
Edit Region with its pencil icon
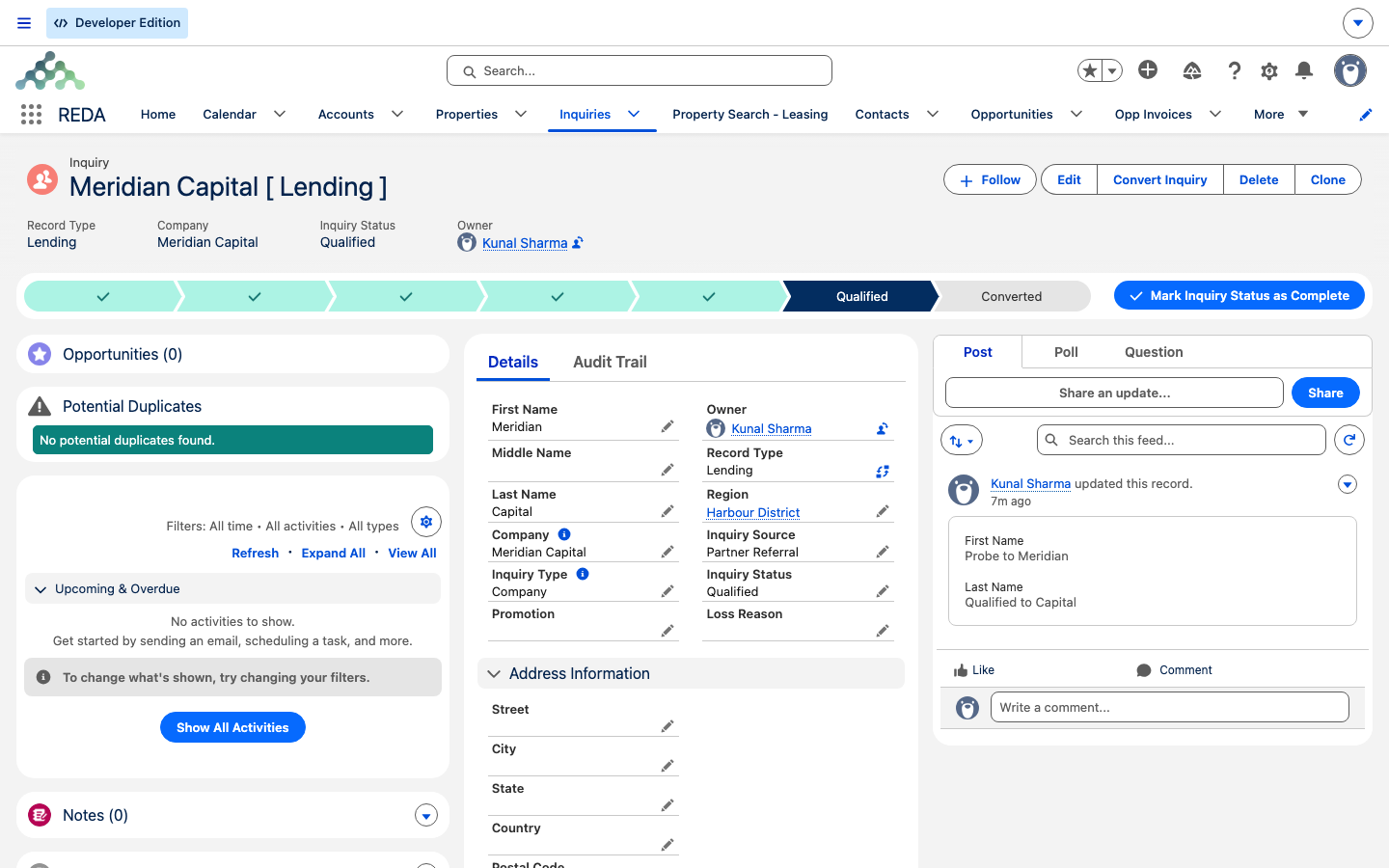tap(882, 511)
